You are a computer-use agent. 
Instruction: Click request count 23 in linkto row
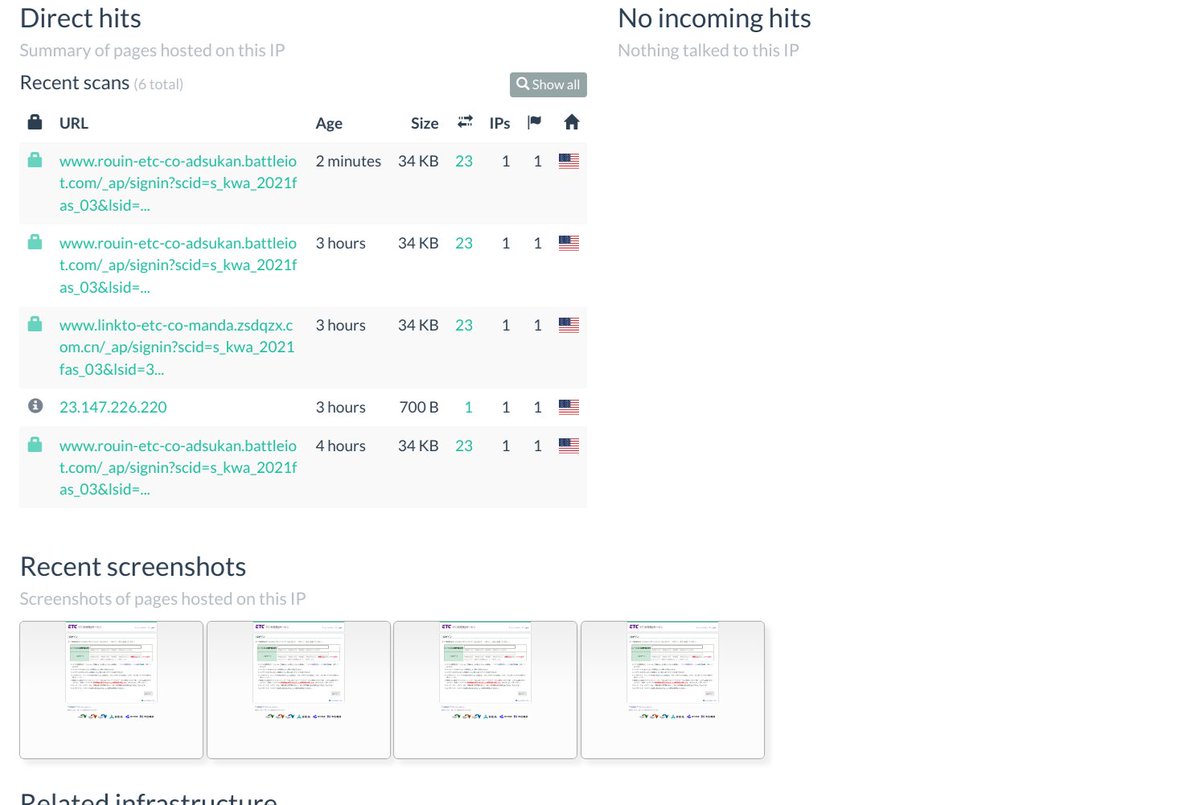(464, 325)
